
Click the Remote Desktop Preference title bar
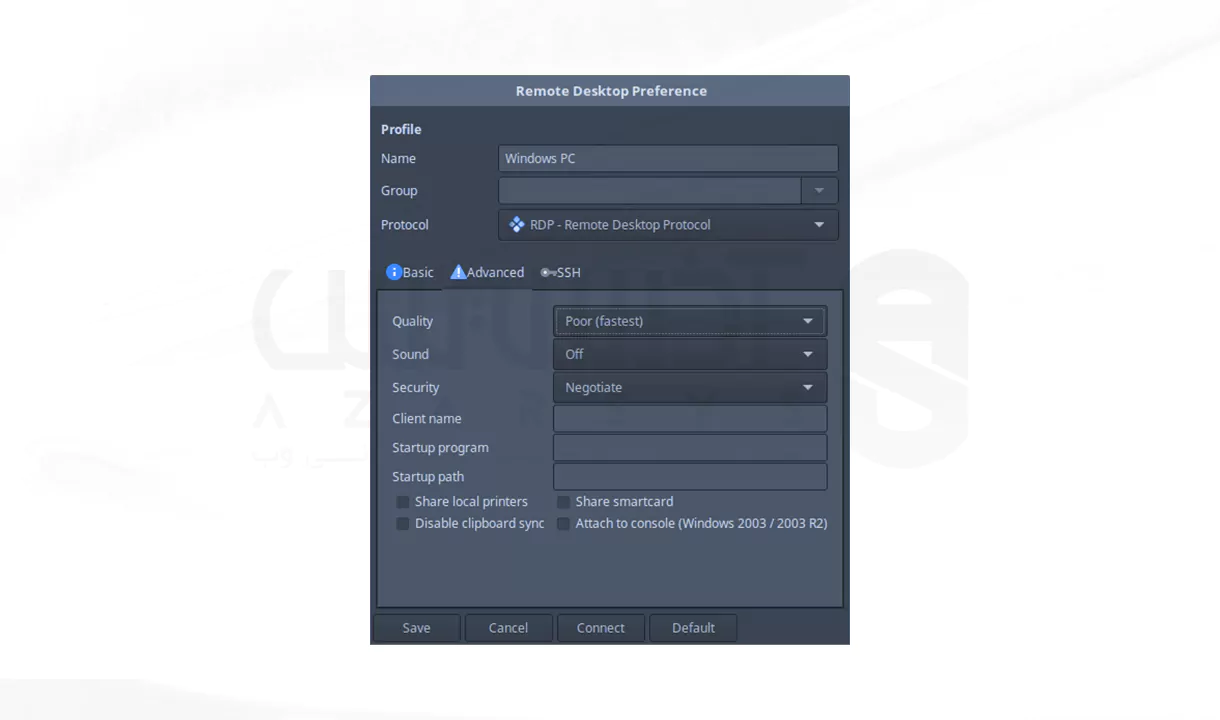pos(610,91)
